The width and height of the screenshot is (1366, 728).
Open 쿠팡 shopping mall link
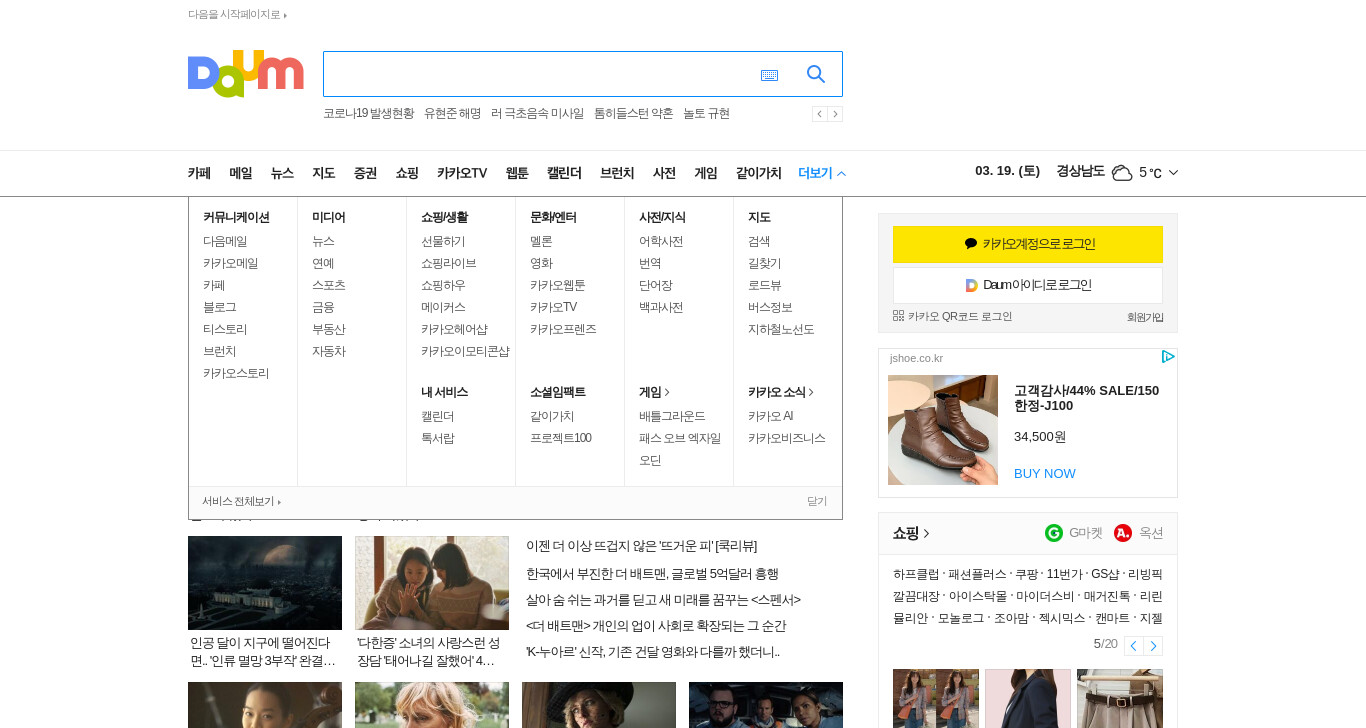click(x=1026, y=574)
